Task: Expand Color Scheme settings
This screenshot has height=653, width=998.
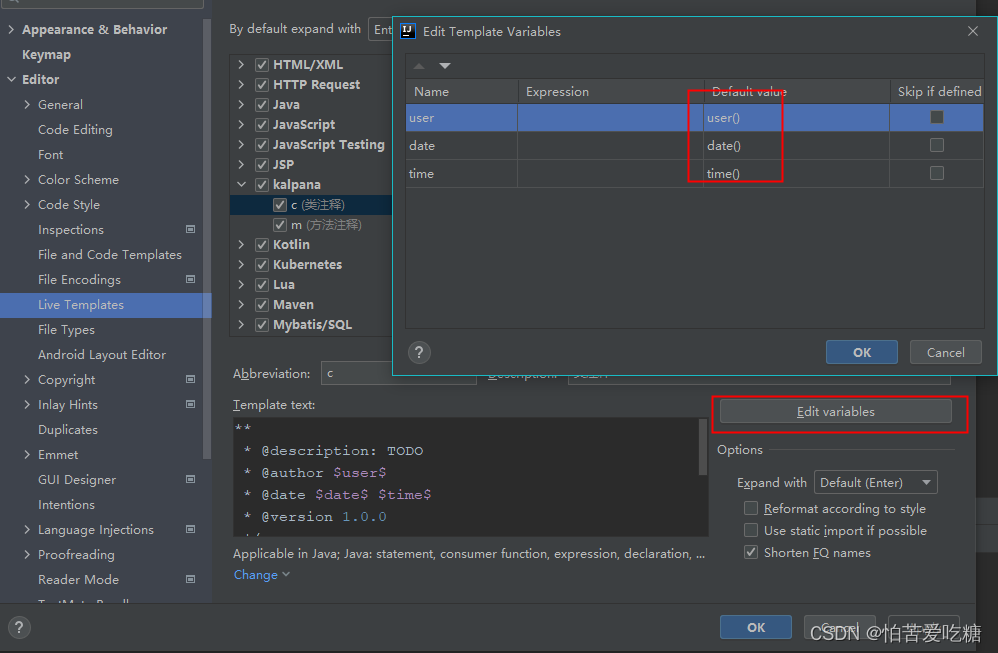Action: point(27,179)
